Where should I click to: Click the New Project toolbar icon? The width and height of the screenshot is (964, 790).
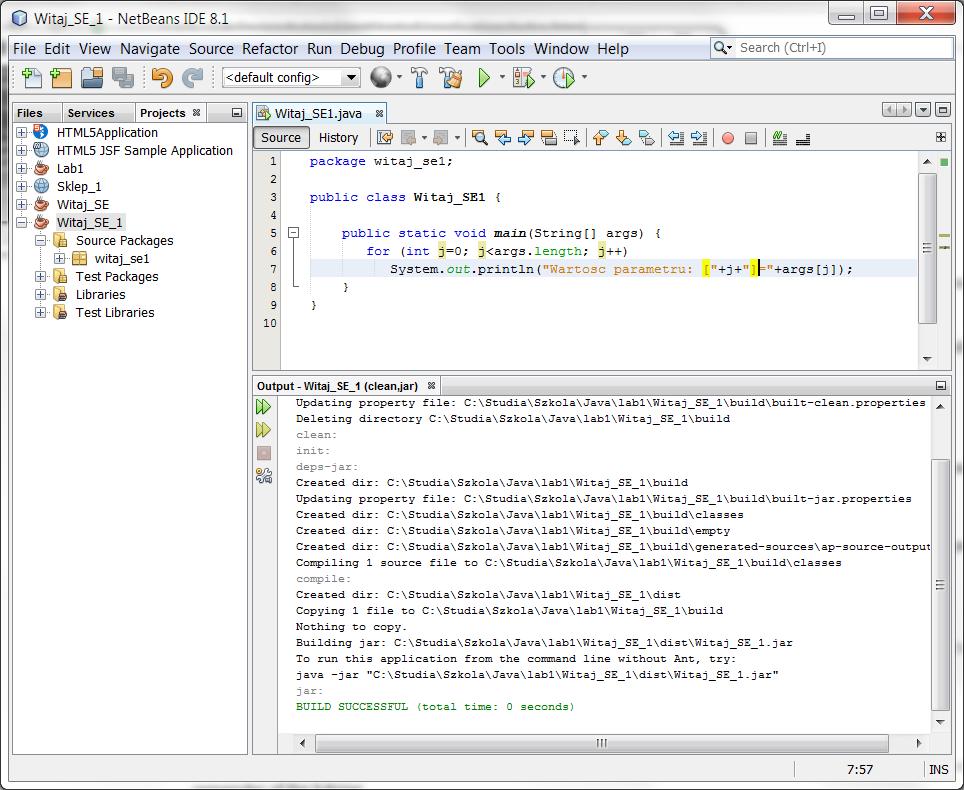pos(61,77)
